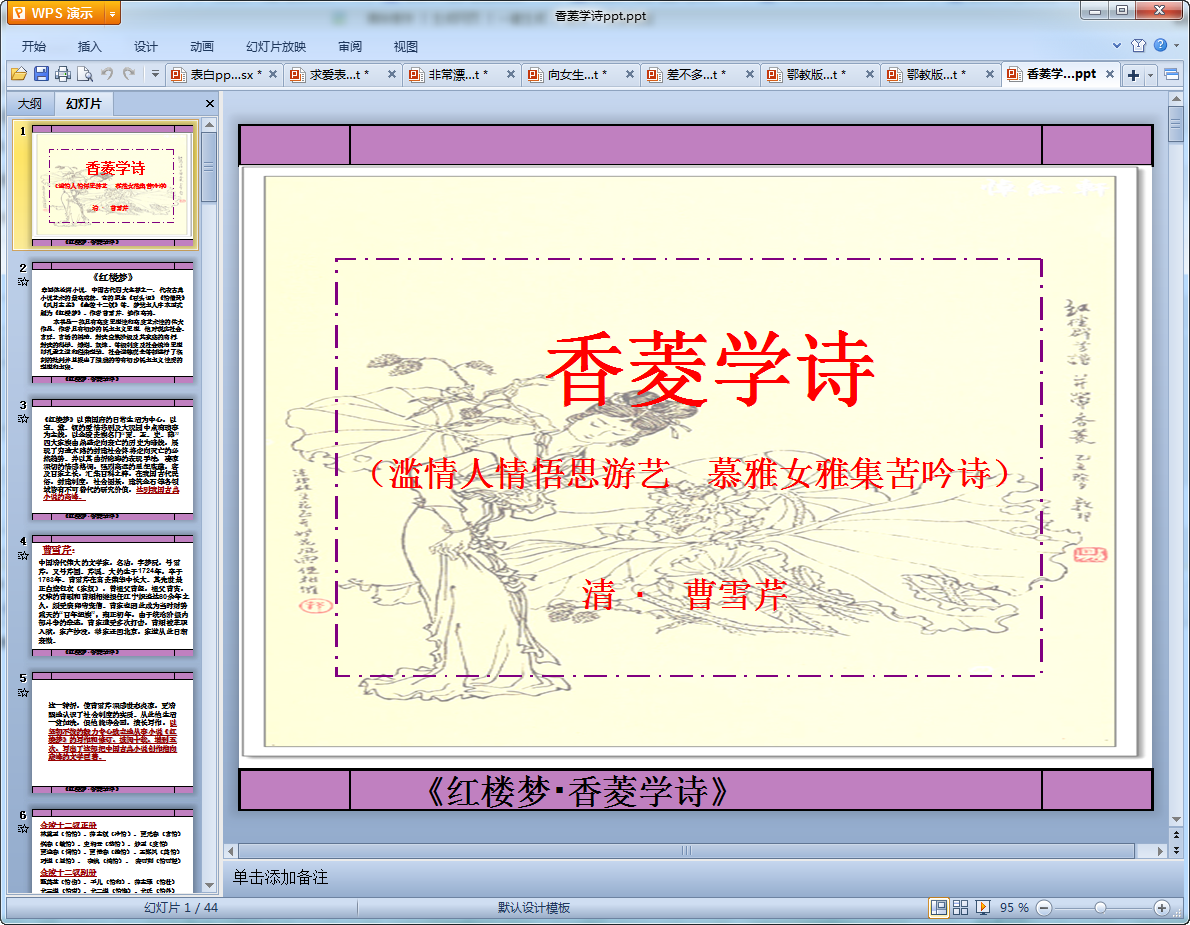The width and height of the screenshot is (1190, 925).
Task: Open the 视图 ribbon tab
Action: coord(406,46)
